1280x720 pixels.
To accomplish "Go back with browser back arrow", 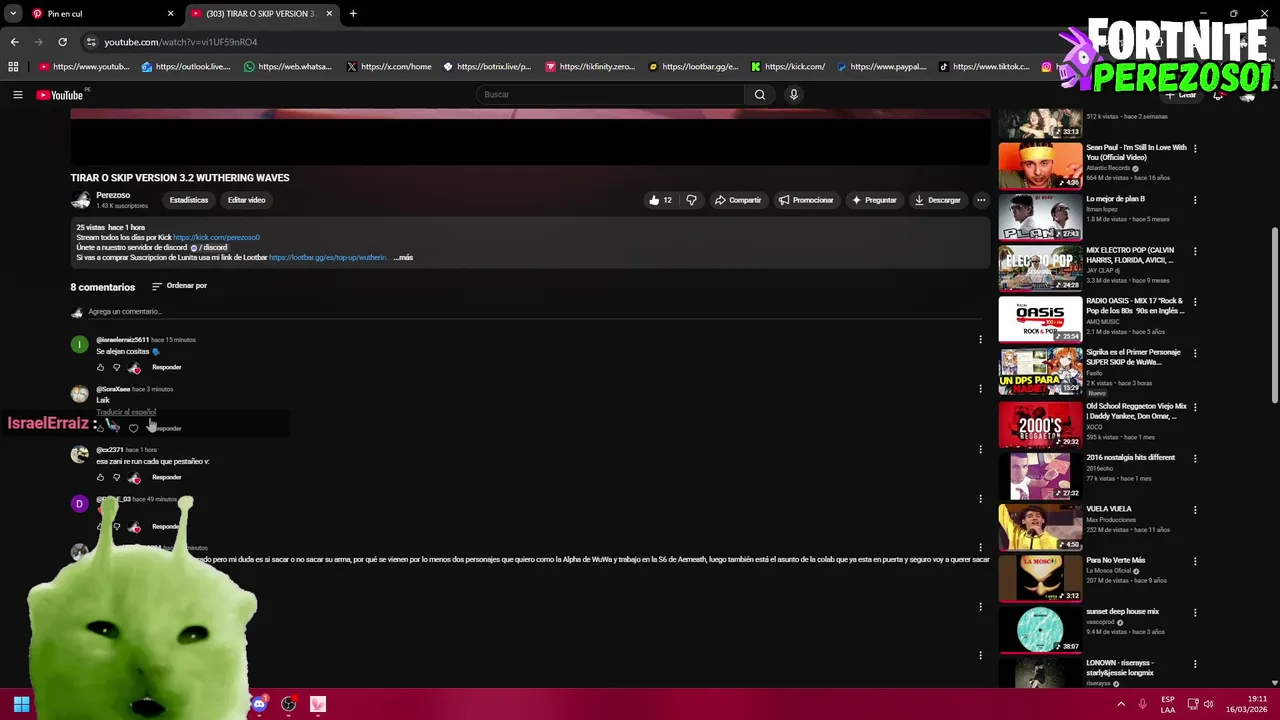I will tap(14, 42).
